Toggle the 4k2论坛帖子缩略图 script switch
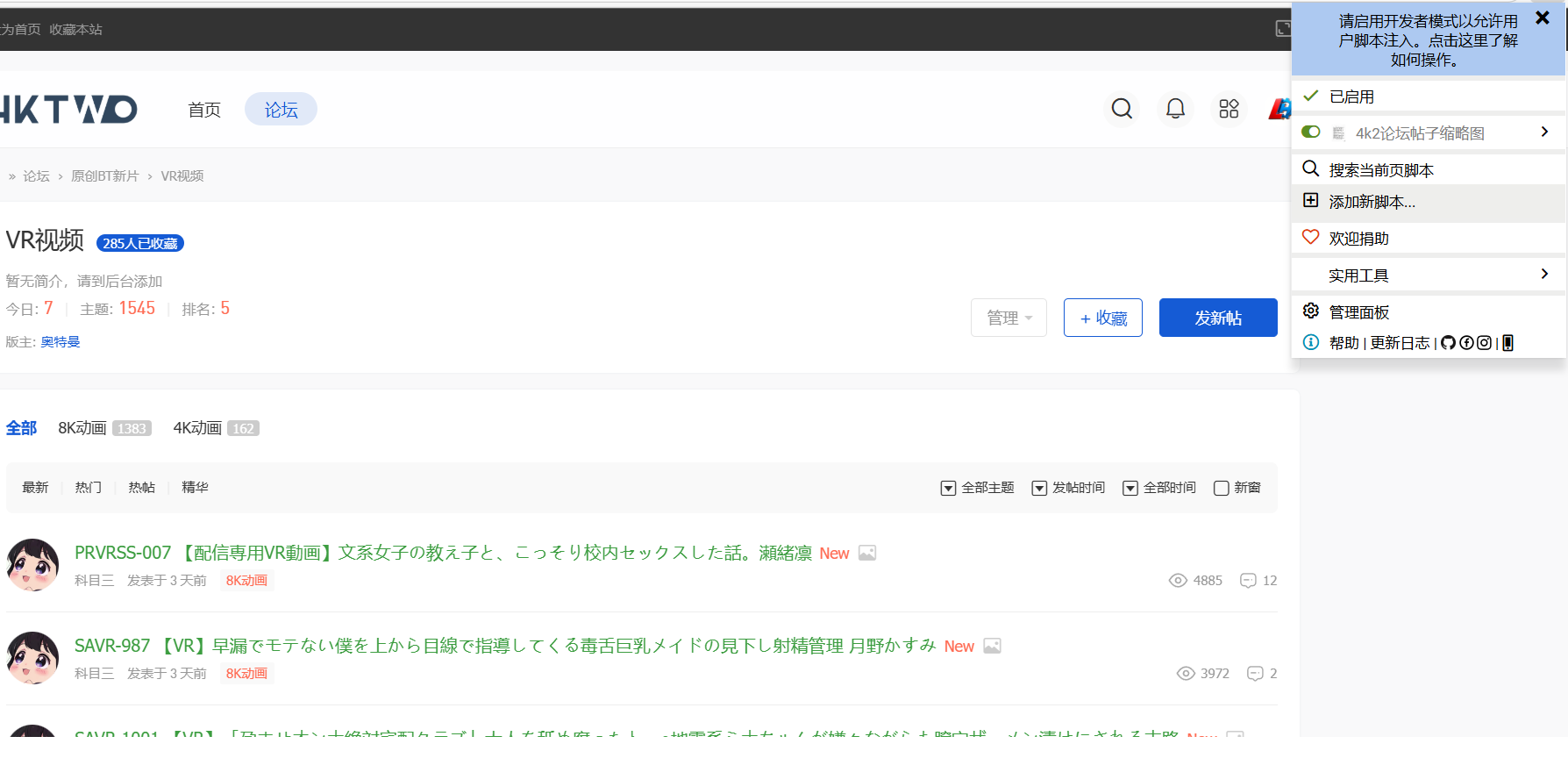1568x758 pixels. pos(1311,132)
